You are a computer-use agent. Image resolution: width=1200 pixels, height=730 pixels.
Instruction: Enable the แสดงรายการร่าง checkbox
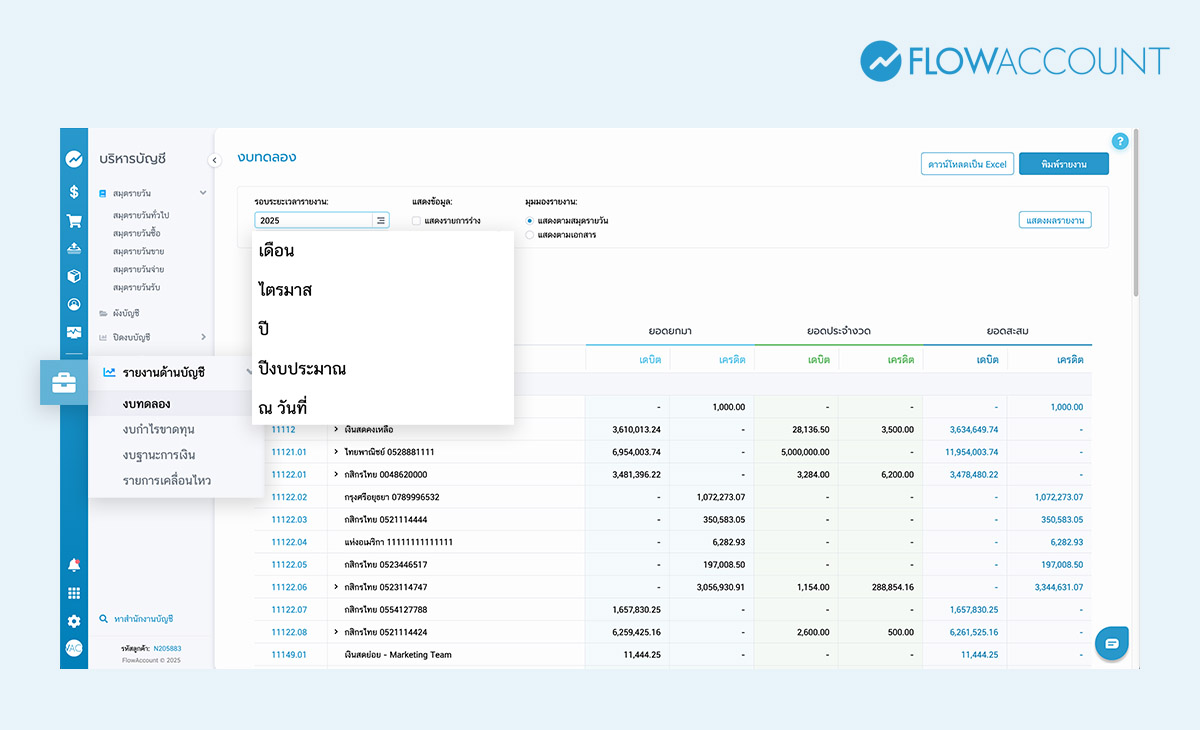click(417, 220)
